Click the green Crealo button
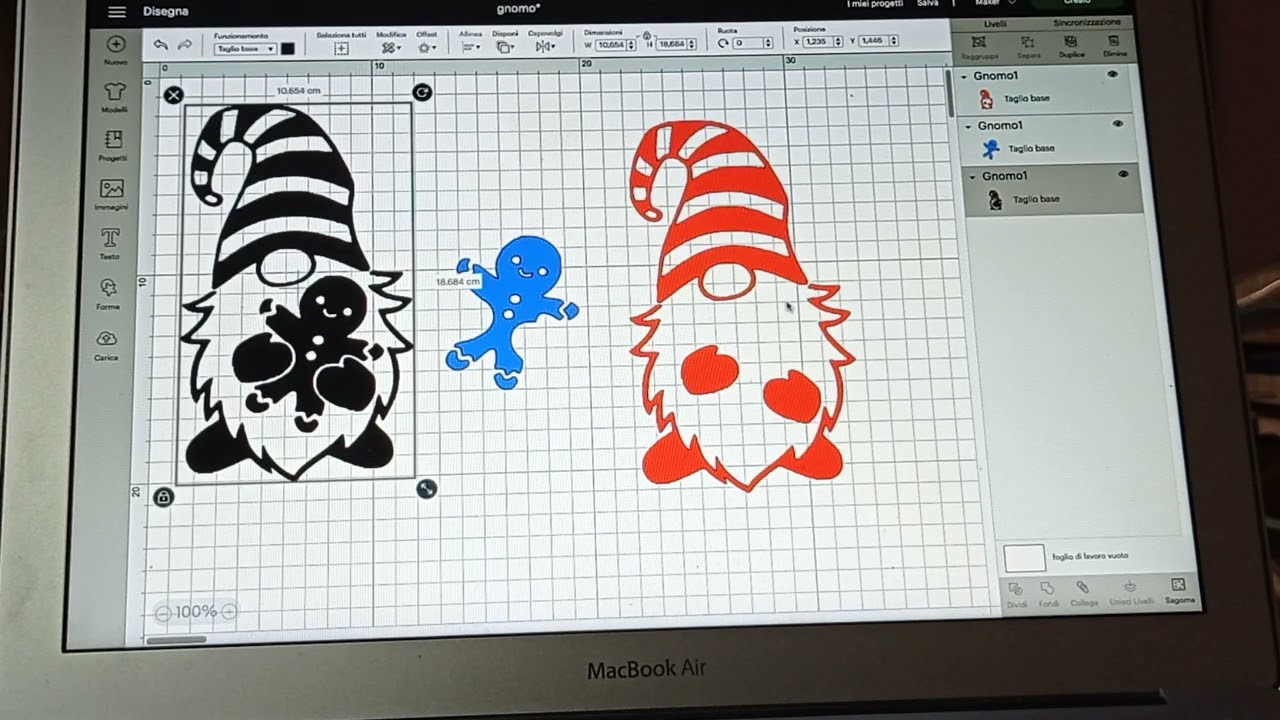This screenshot has height=720, width=1280. [1077, 4]
